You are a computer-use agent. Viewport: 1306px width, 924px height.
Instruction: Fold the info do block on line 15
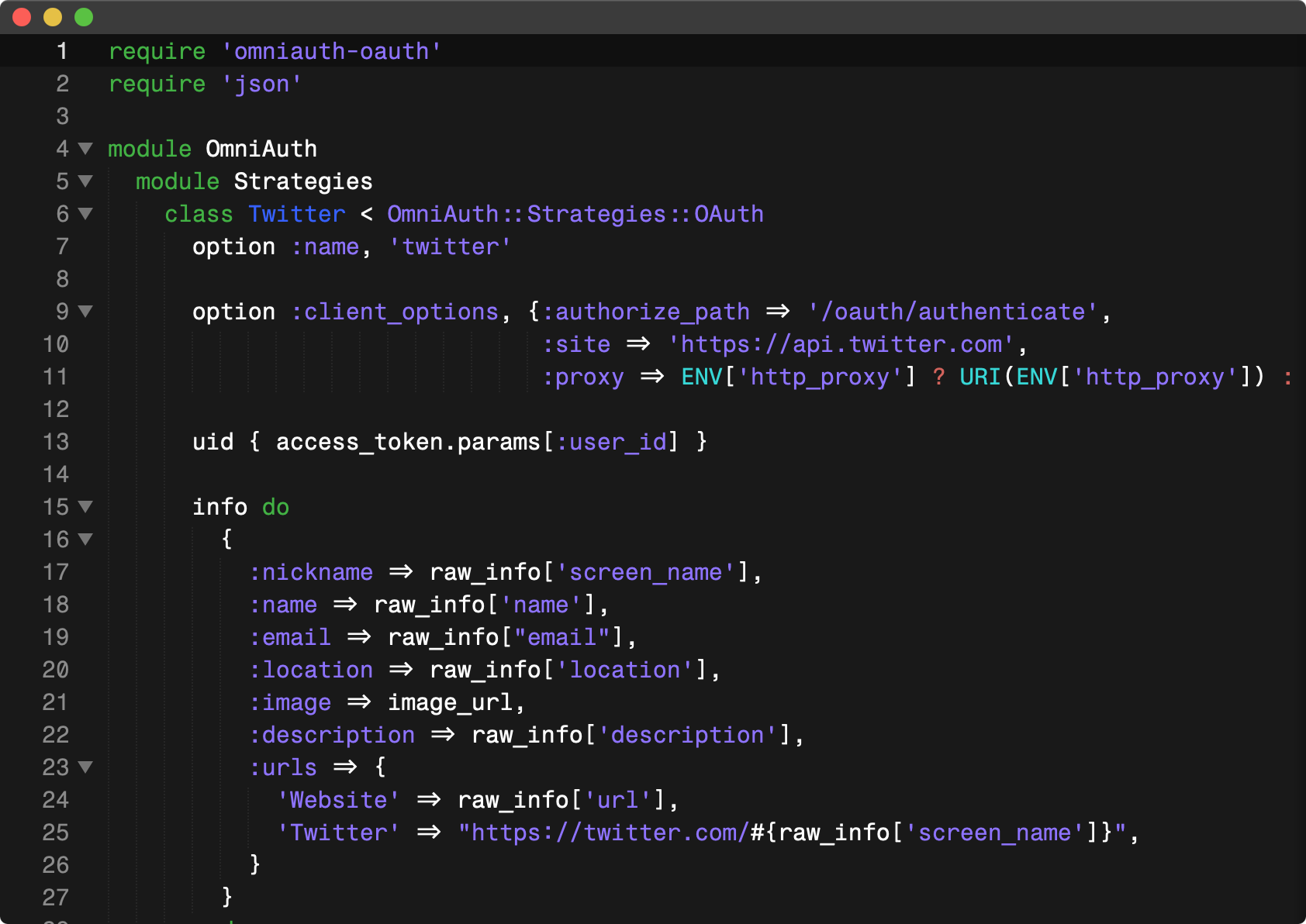click(85, 506)
